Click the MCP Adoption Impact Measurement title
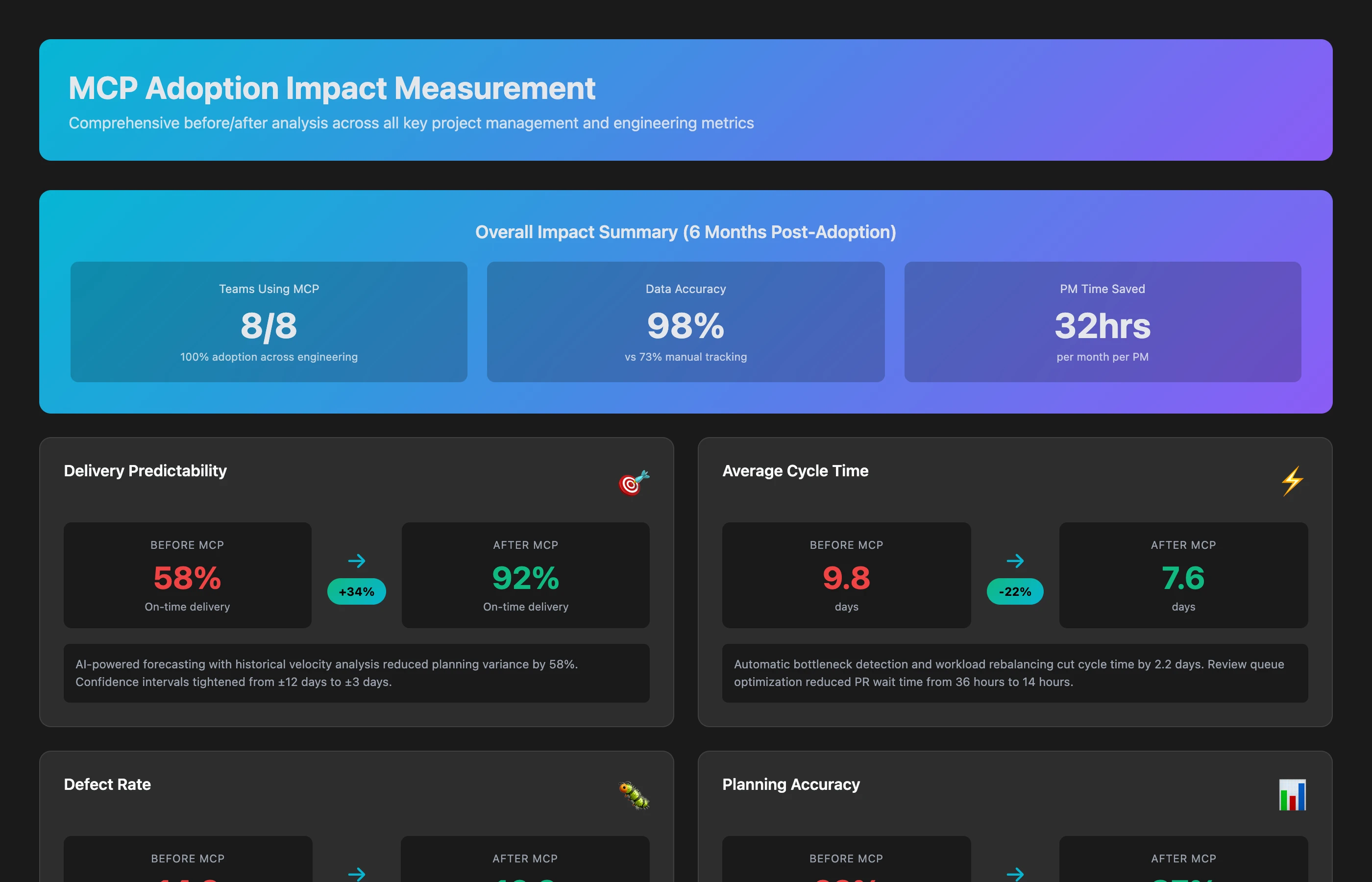Viewport: 1372px width, 882px height. click(x=332, y=88)
